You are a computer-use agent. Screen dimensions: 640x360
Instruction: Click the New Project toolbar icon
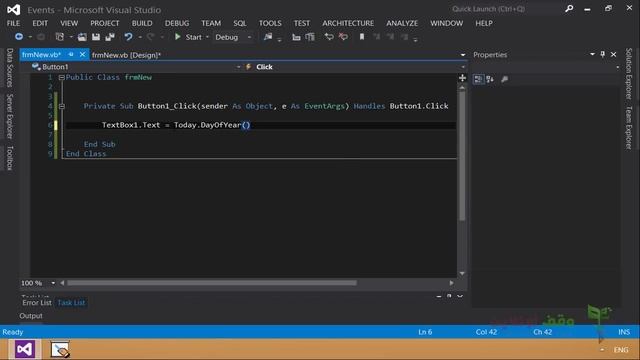point(60,37)
